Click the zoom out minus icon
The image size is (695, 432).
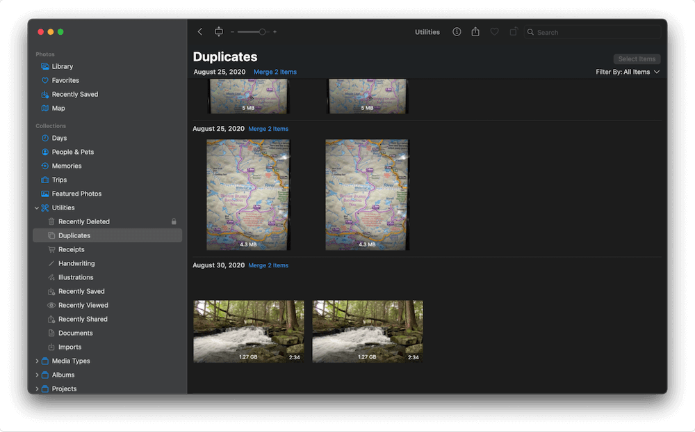232,32
